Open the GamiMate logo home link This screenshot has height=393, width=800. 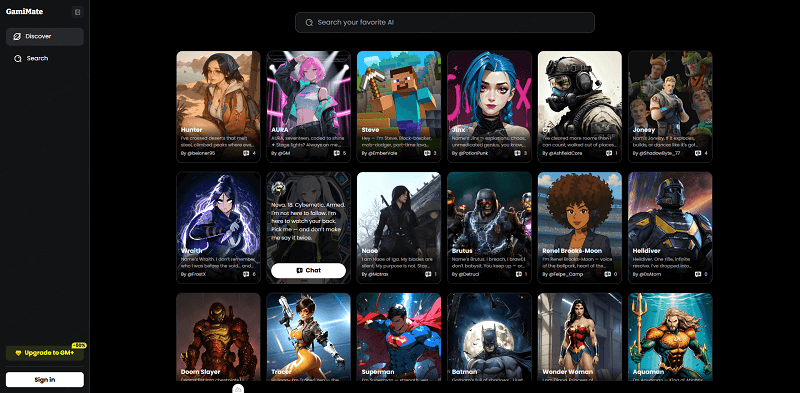coord(24,11)
